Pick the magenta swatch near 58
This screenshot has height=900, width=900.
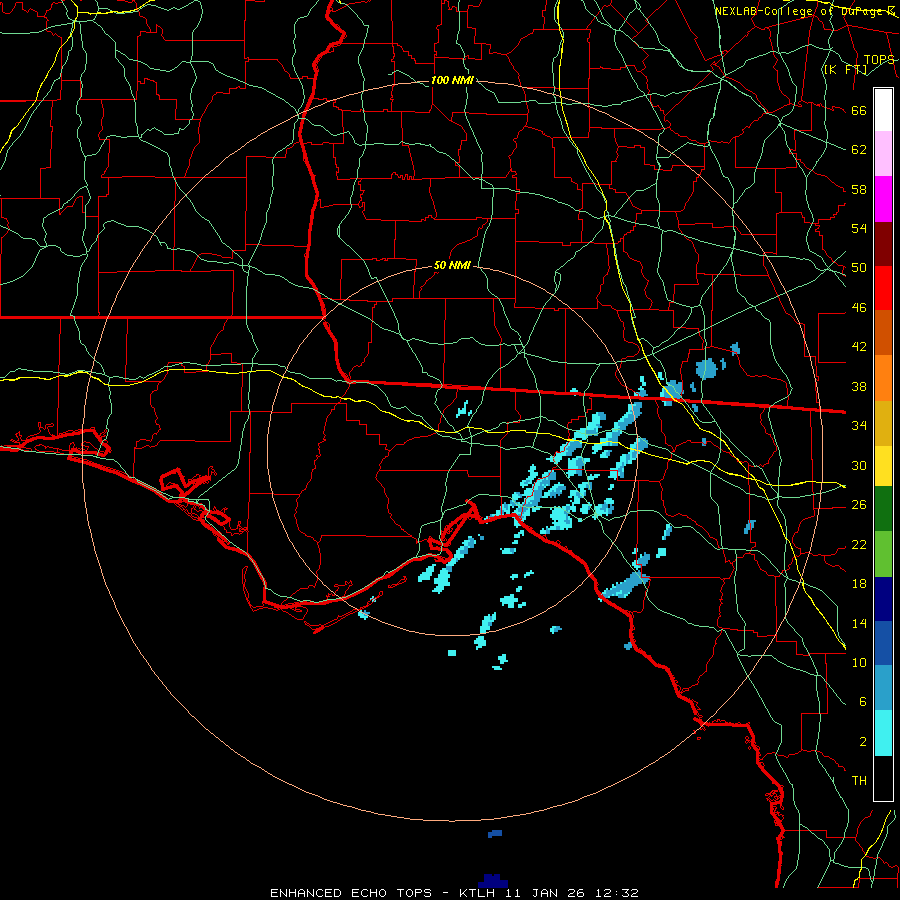[883, 199]
